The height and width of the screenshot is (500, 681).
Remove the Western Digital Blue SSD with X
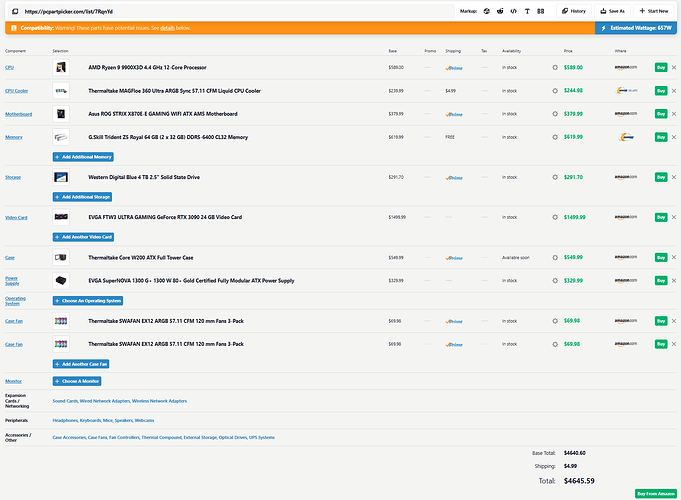[674, 177]
